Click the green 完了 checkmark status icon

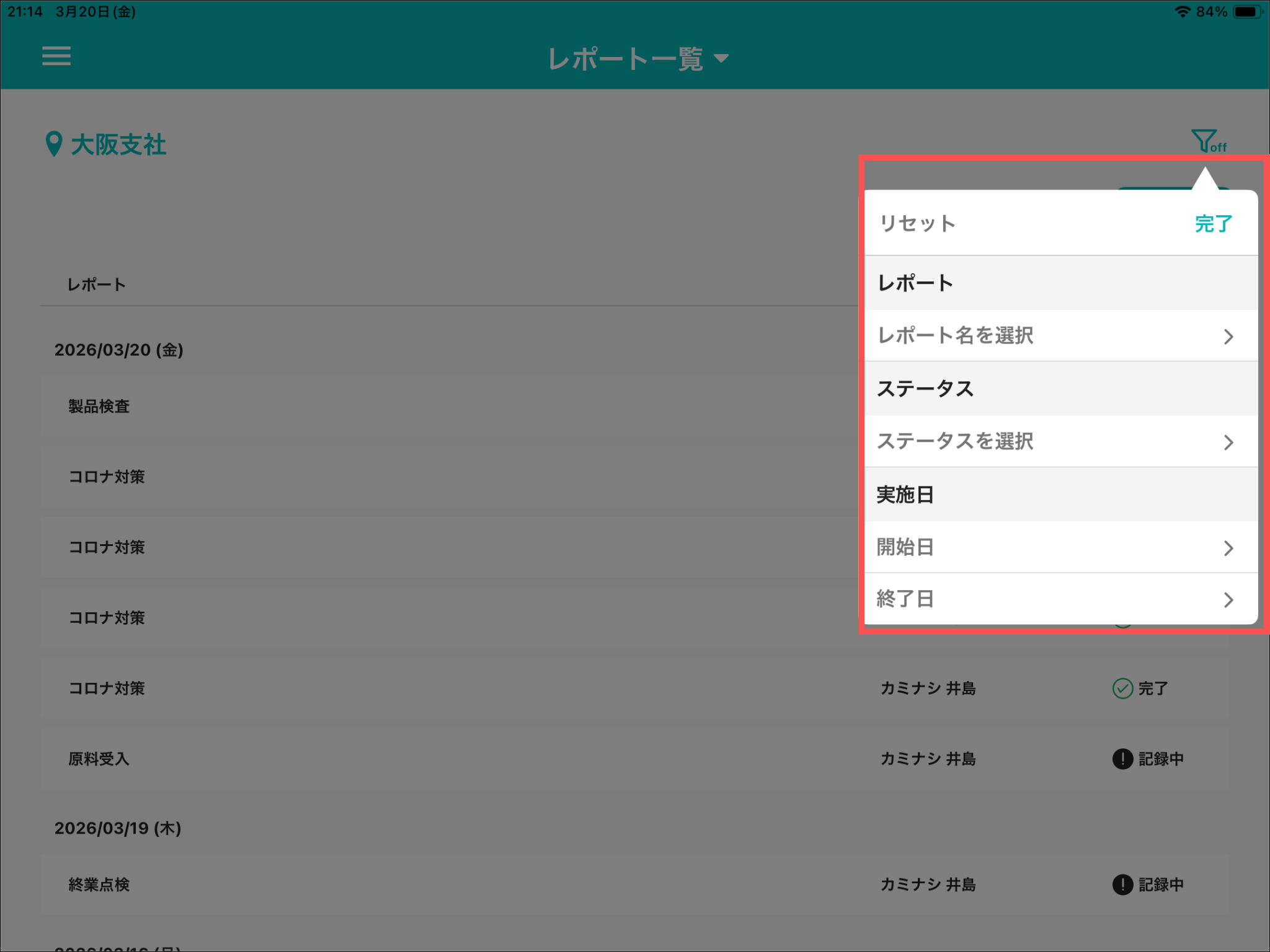coord(1122,688)
